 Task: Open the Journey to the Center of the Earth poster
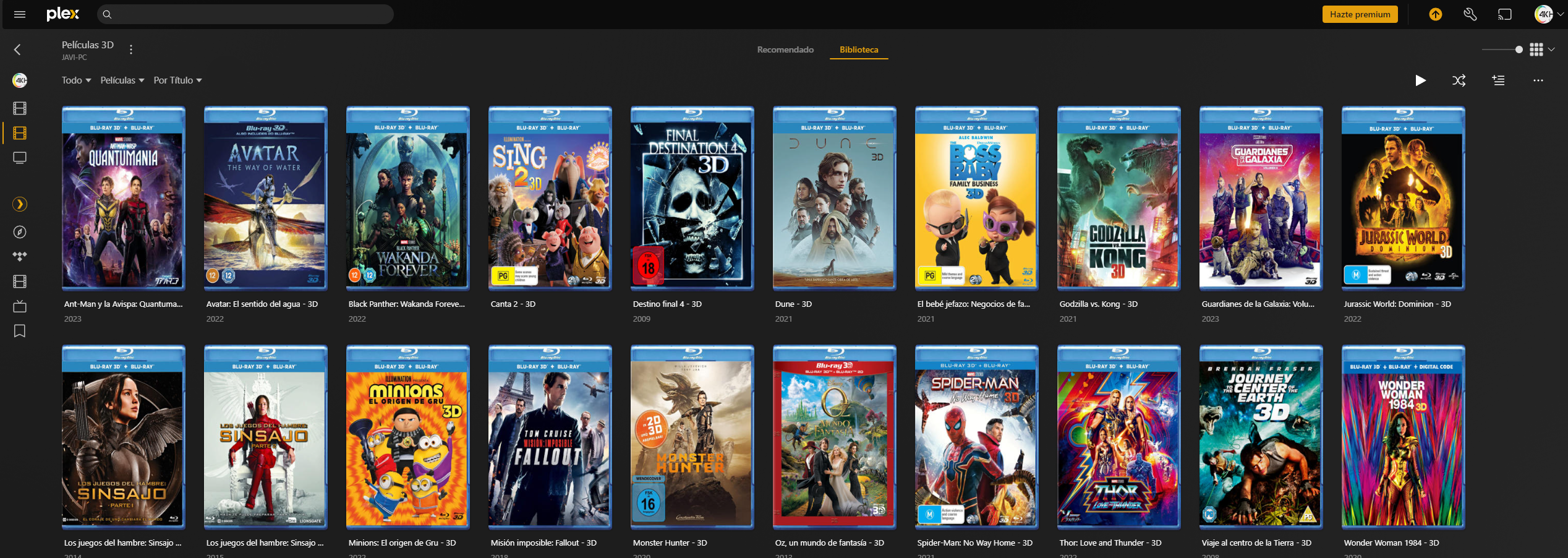click(1261, 437)
